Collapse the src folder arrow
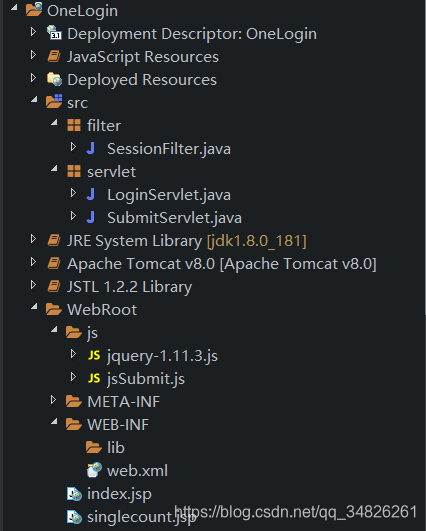The height and width of the screenshot is (531, 426). coord(34,100)
